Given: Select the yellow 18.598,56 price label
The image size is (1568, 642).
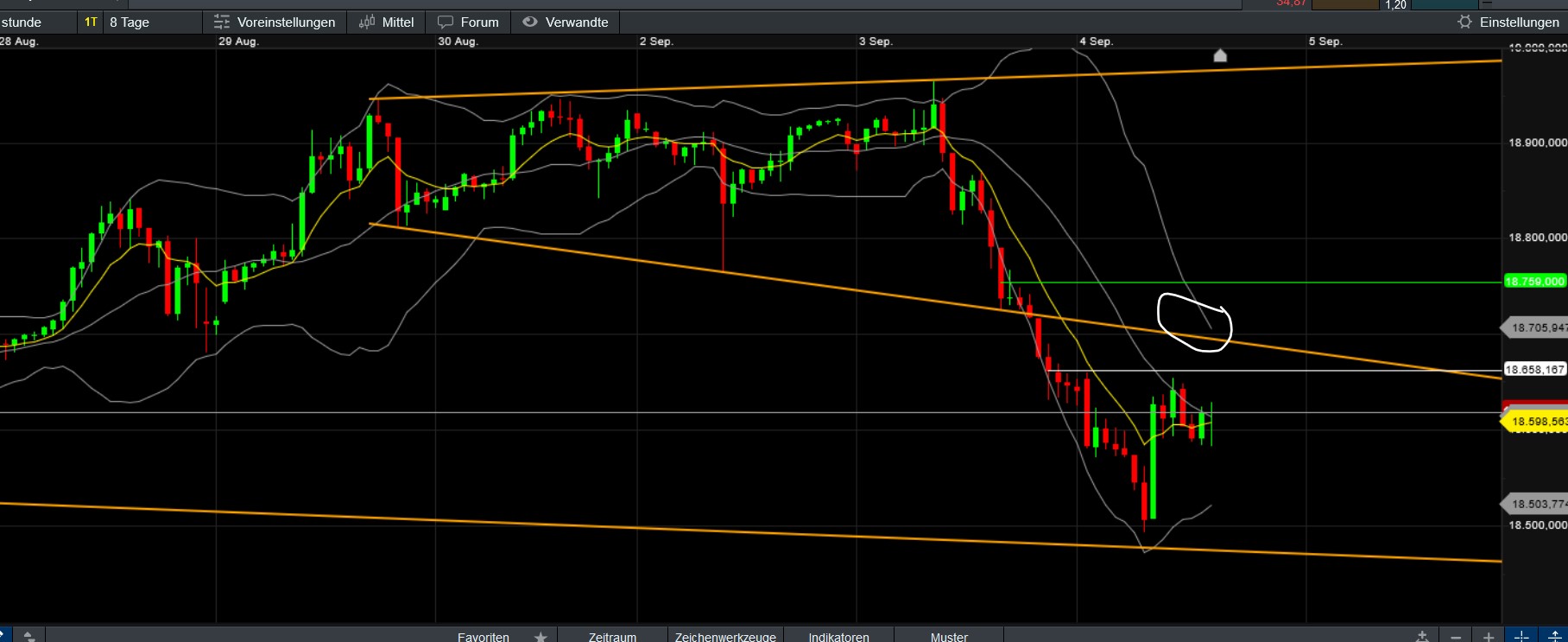Looking at the screenshot, I should pyautogui.click(x=1535, y=422).
